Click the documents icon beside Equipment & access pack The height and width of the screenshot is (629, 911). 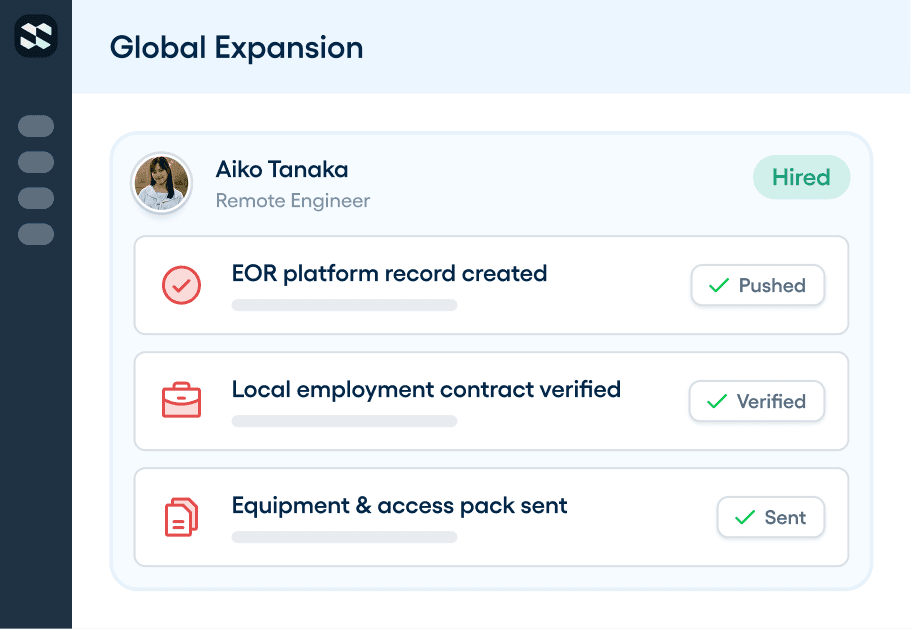tap(181, 516)
